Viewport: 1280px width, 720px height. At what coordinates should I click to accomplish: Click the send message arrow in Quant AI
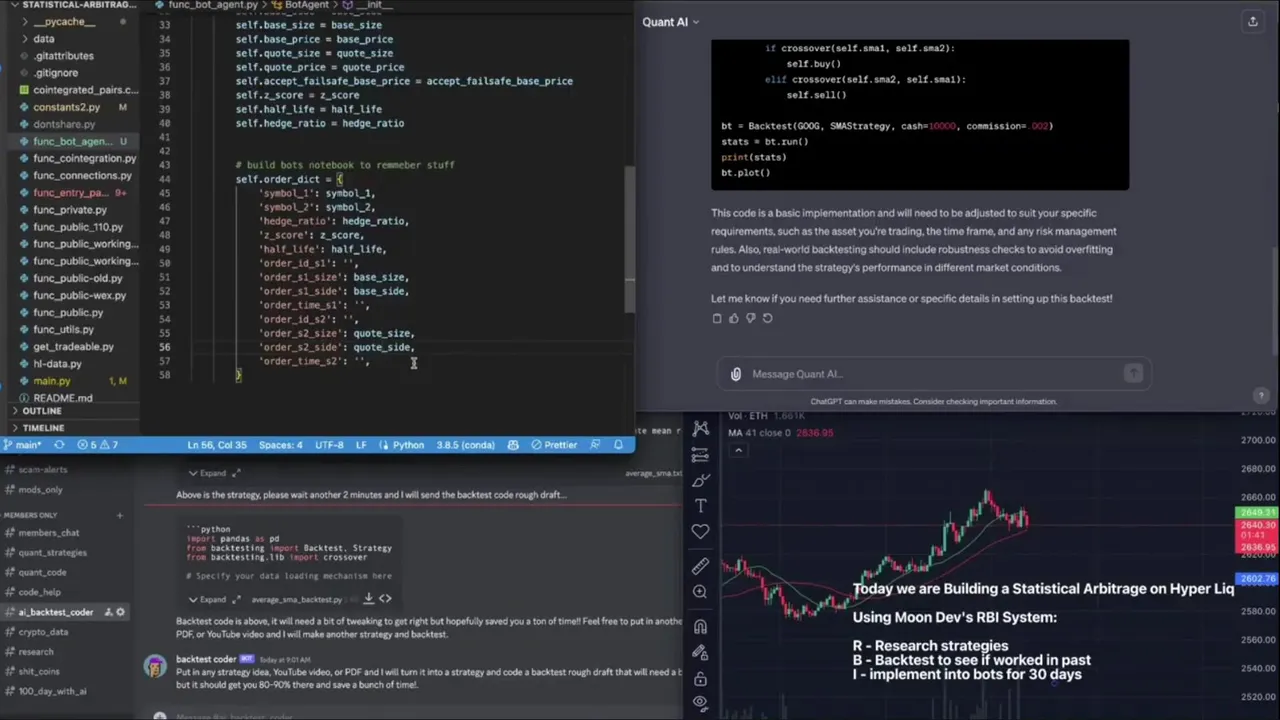coord(1133,374)
